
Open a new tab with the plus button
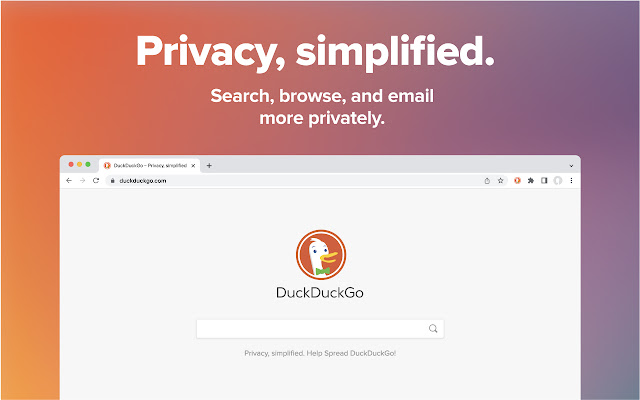[x=209, y=165]
